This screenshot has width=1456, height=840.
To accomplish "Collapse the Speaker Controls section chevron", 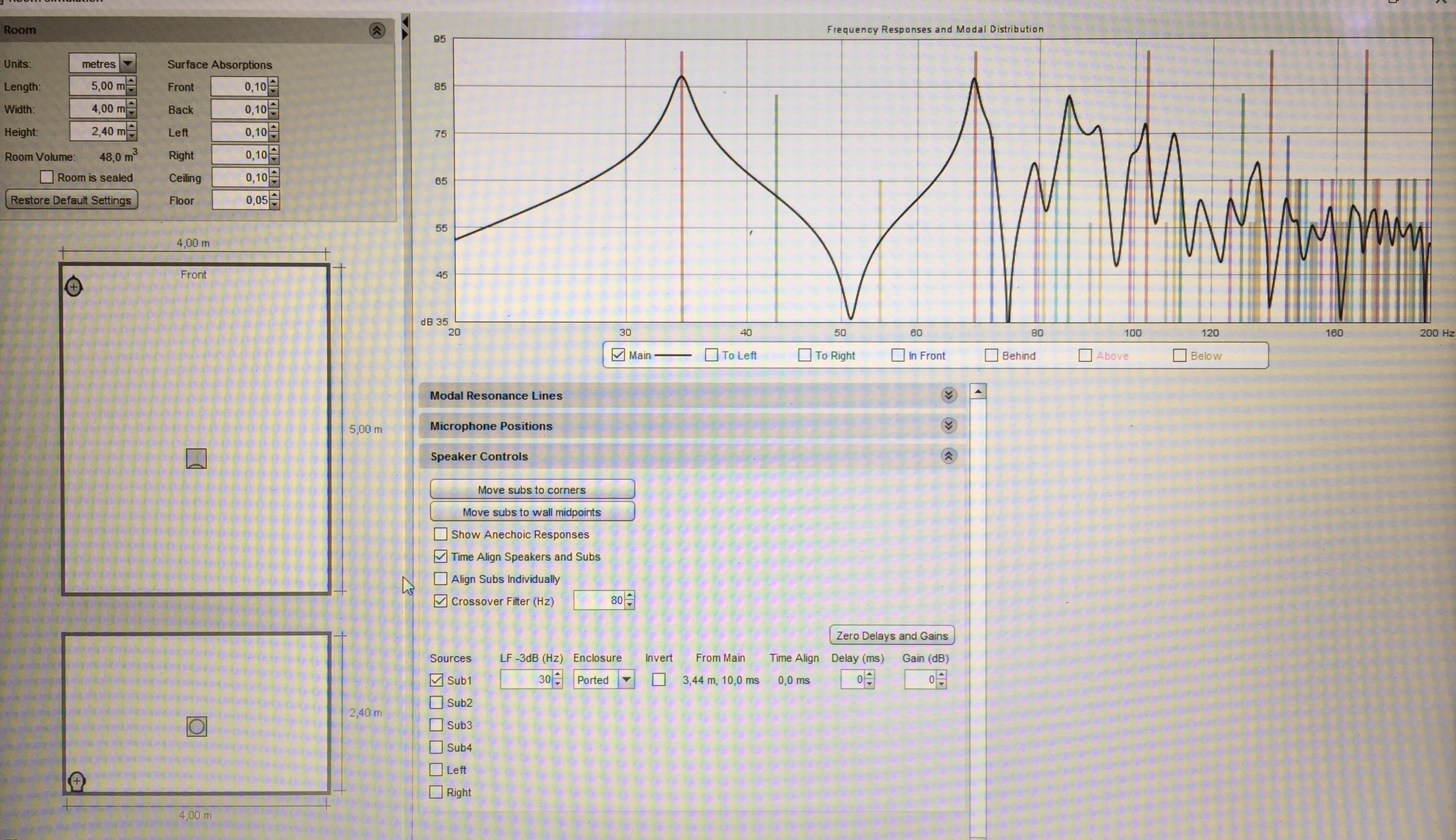I will click(948, 456).
